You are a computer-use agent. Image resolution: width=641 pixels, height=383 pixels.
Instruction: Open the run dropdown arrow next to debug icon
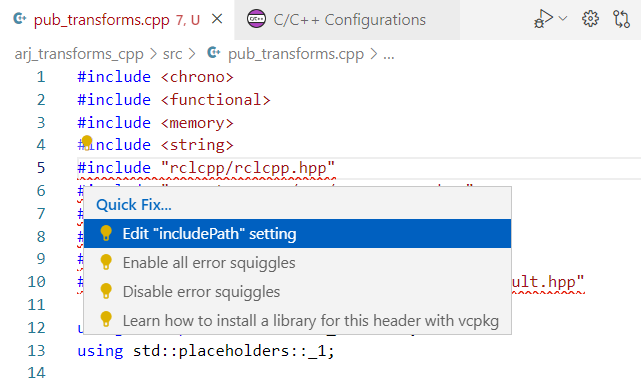(x=563, y=18)
